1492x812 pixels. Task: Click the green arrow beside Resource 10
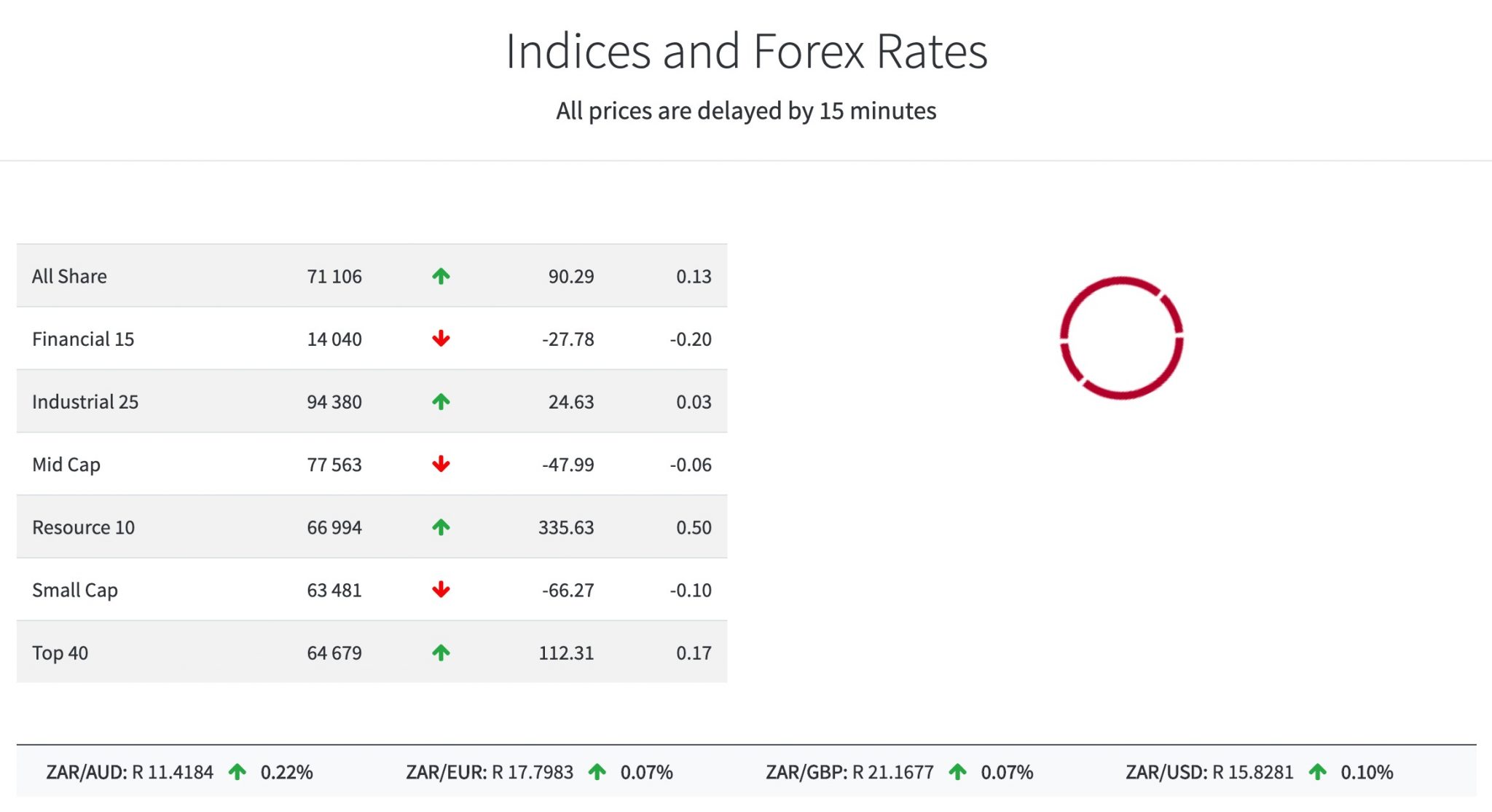click(441, 527)
